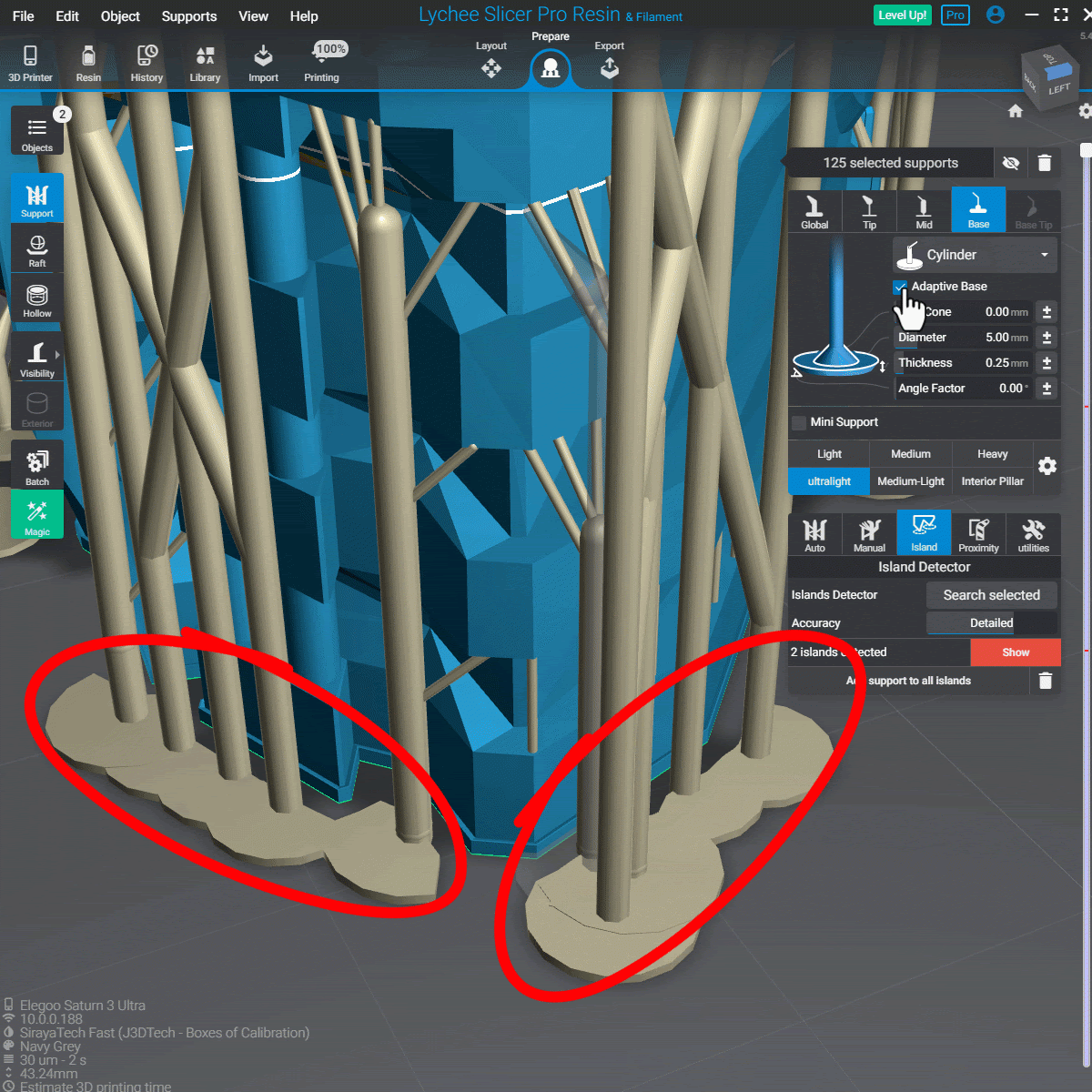This screenshot has height=1092, width=1092.
Task: Expand the Visibility tool flyout arrow
Action: click(57, 355)
